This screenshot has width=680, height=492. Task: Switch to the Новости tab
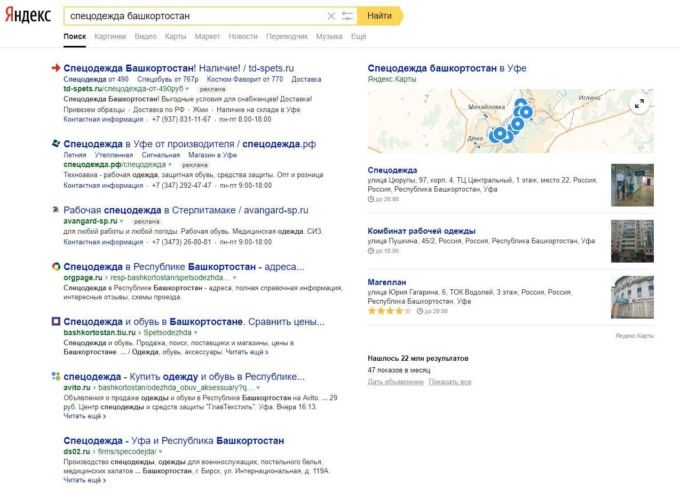243,36
